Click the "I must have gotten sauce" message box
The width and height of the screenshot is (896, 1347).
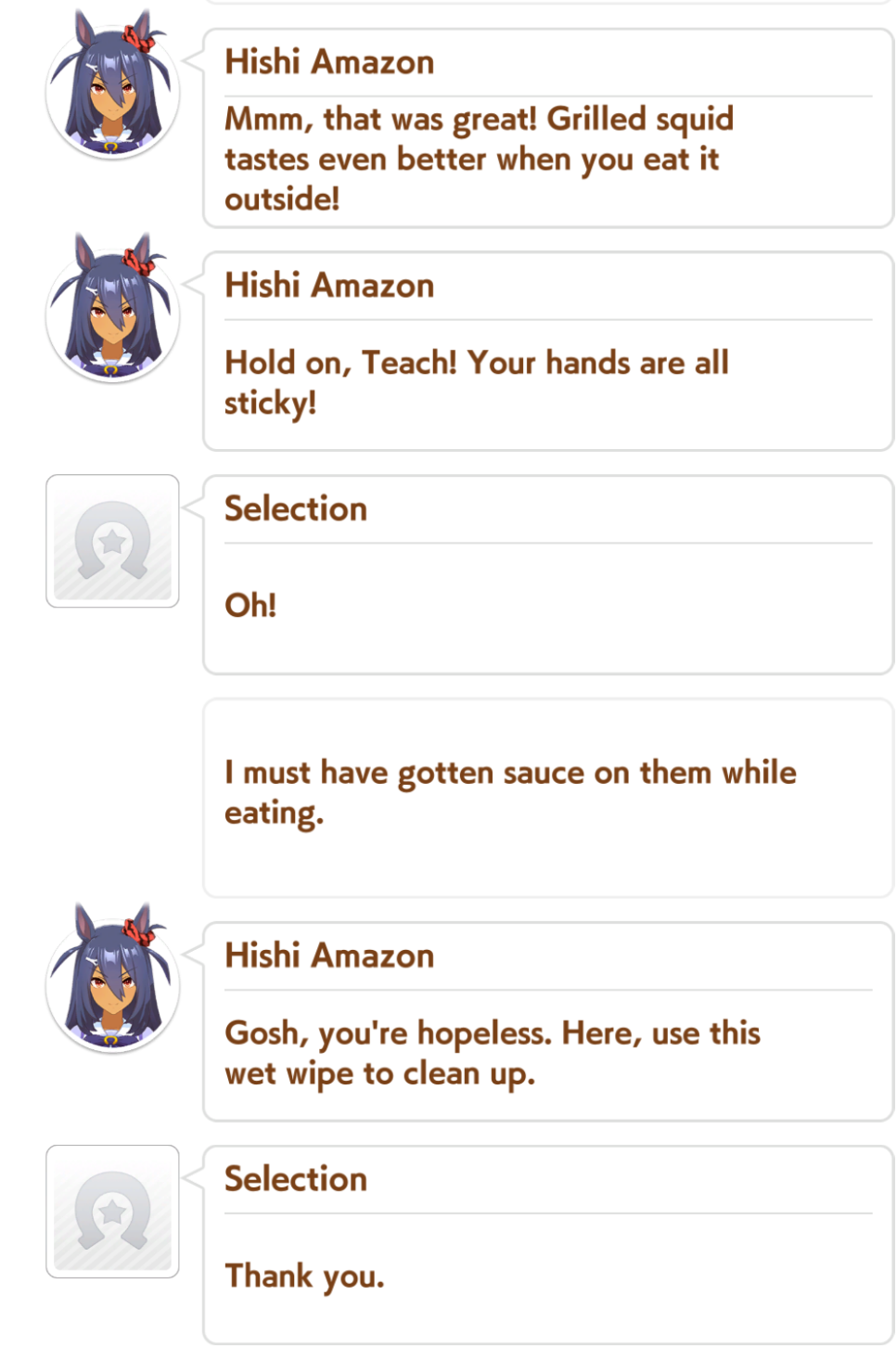[548, 798]
